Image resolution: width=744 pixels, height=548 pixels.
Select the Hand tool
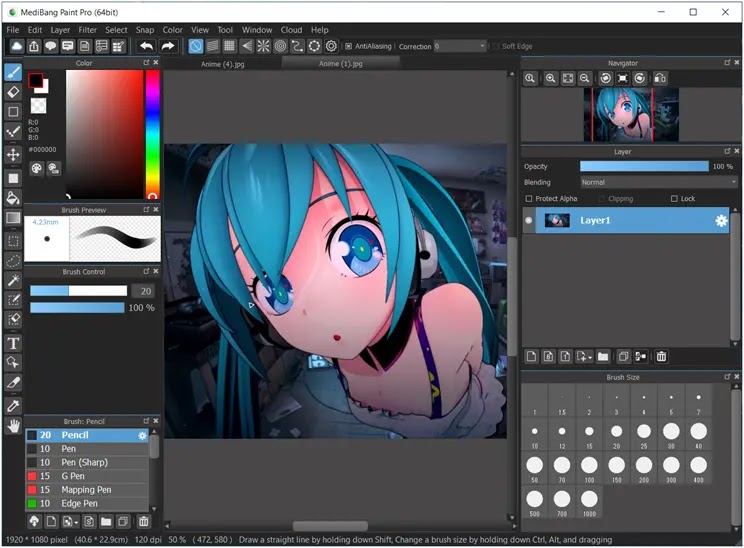13,426
